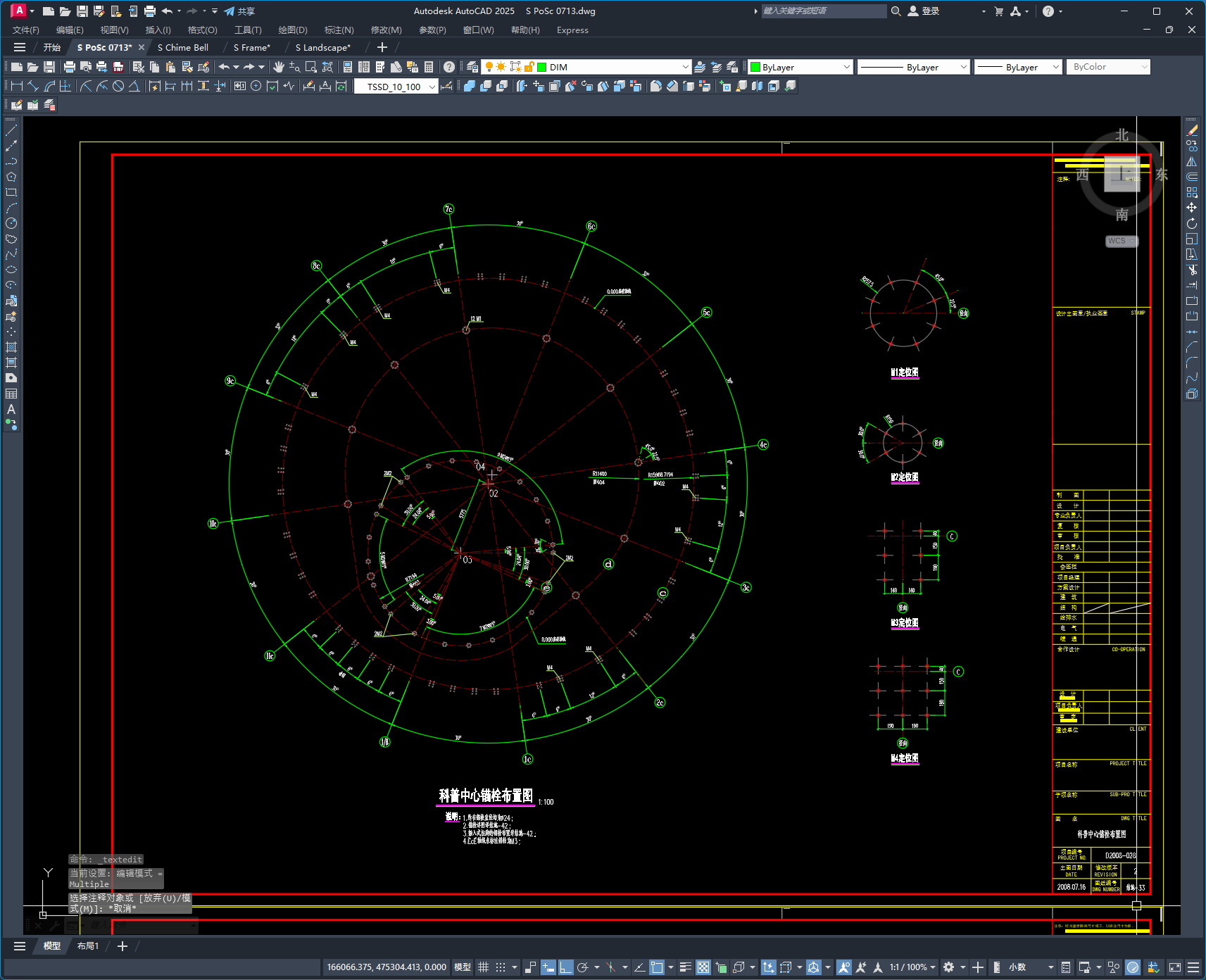Choose the Hatch tool in draw toolbar
This screenshot has width=1206, height=980.
(x=11, y=347)
